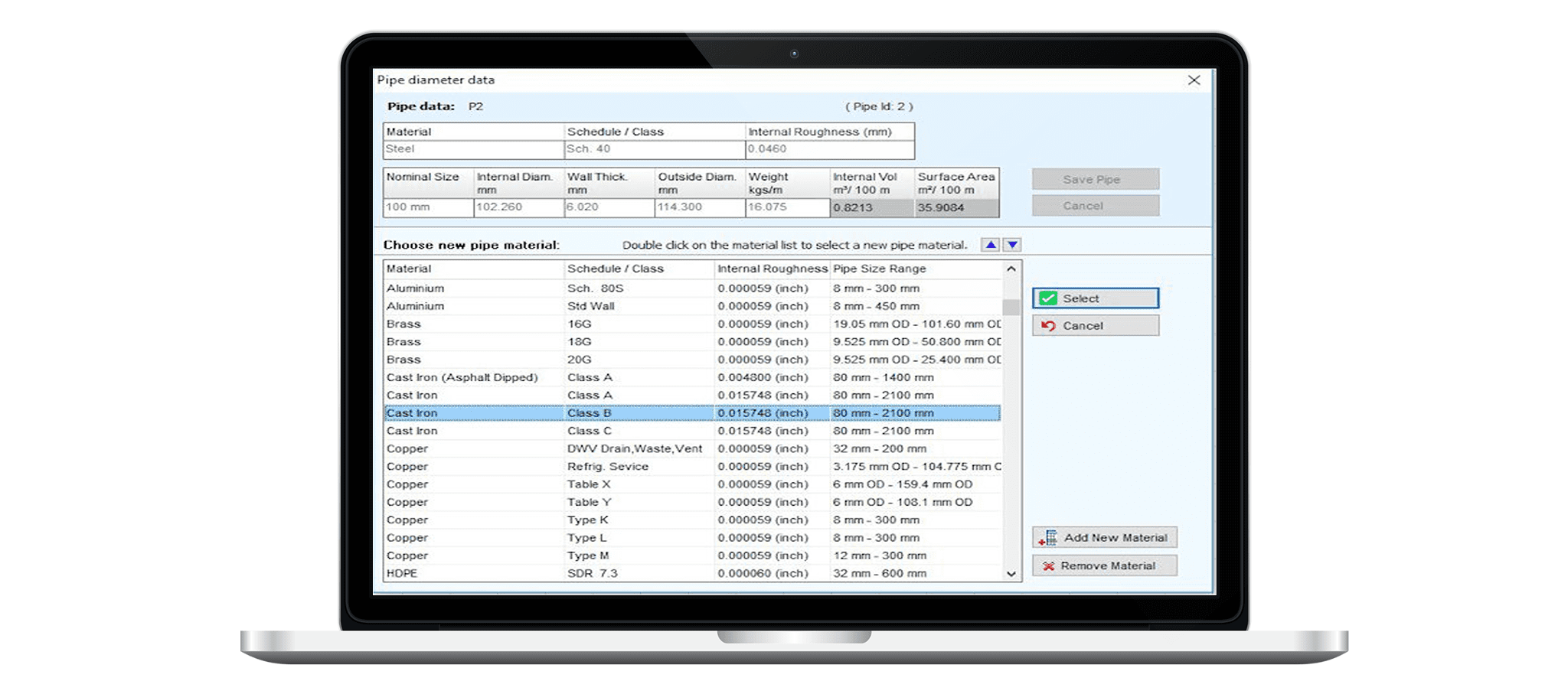Select Cast Iron Class C row
The image size is (1568, 694).
click(692, 431)
